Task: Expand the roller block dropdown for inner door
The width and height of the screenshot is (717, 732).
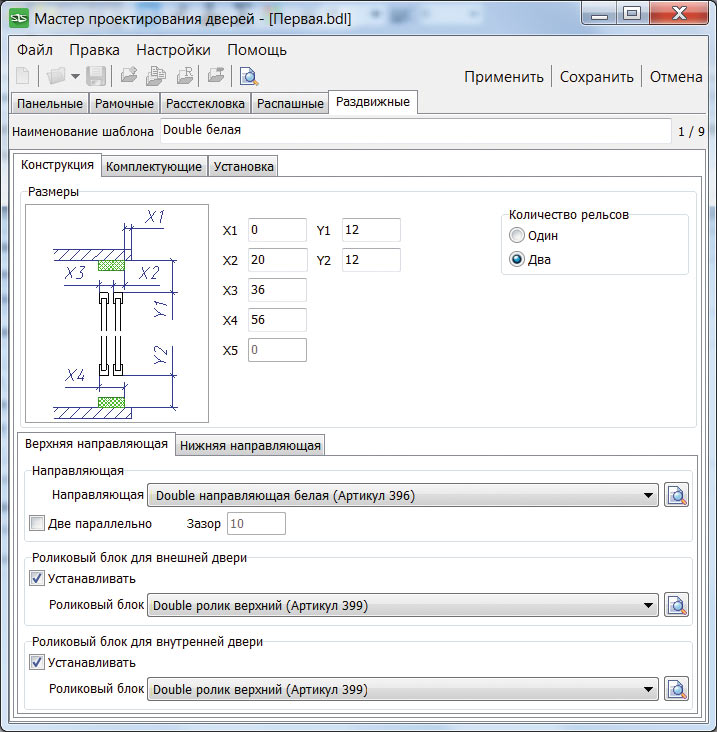Action: (649, 689)
